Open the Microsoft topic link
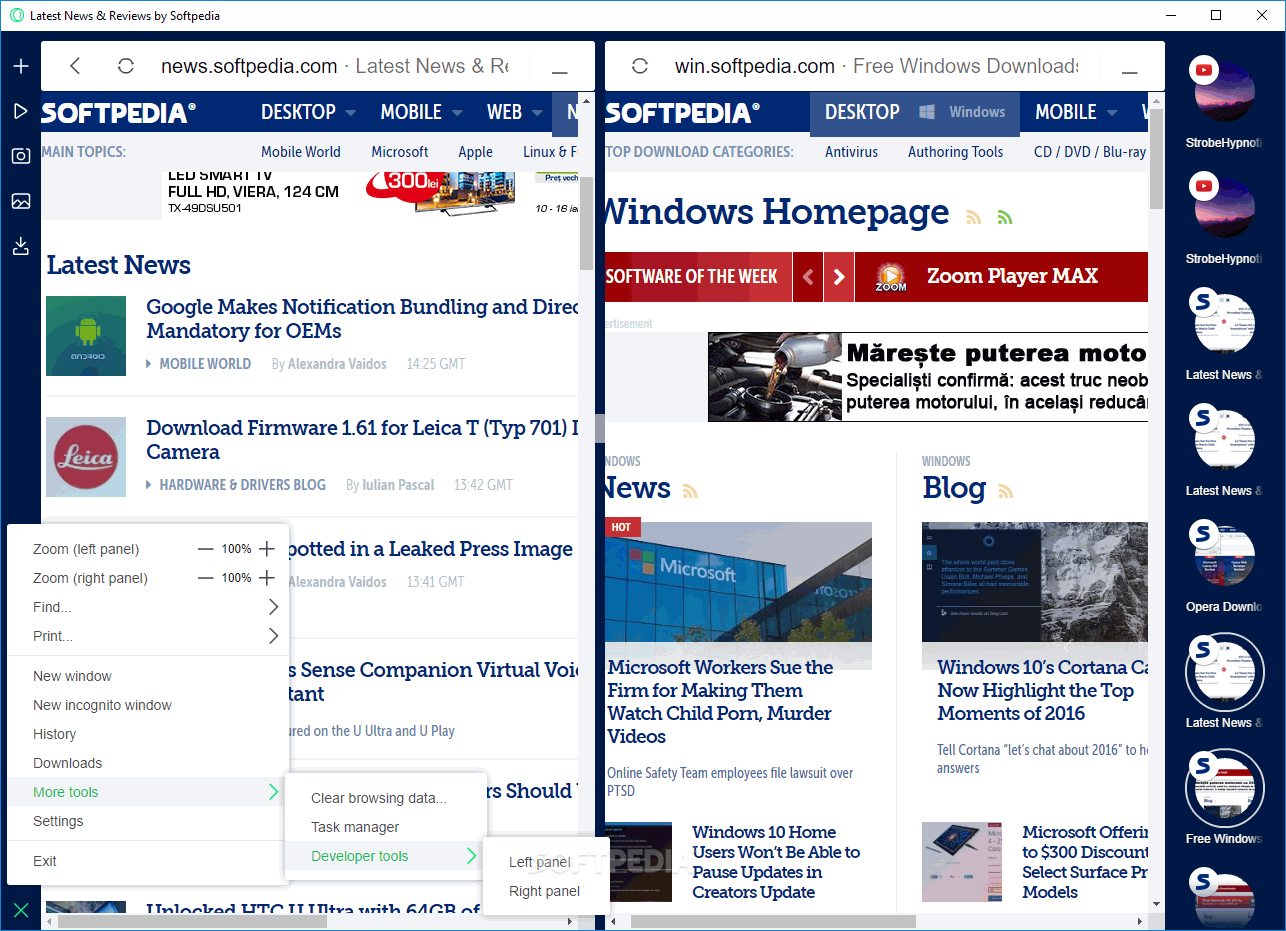 point(400,152)
